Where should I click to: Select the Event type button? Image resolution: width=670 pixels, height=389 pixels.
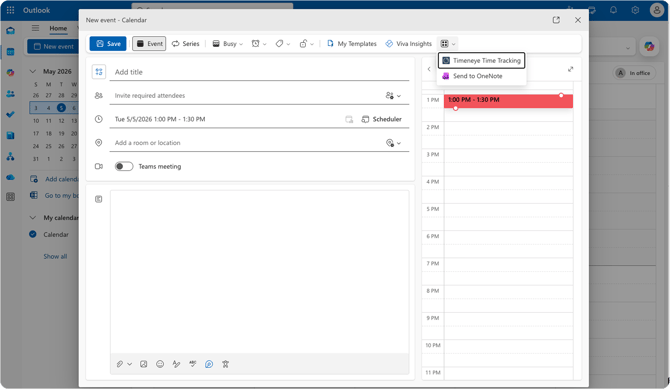pyautogui.click(x=149, y=44)
